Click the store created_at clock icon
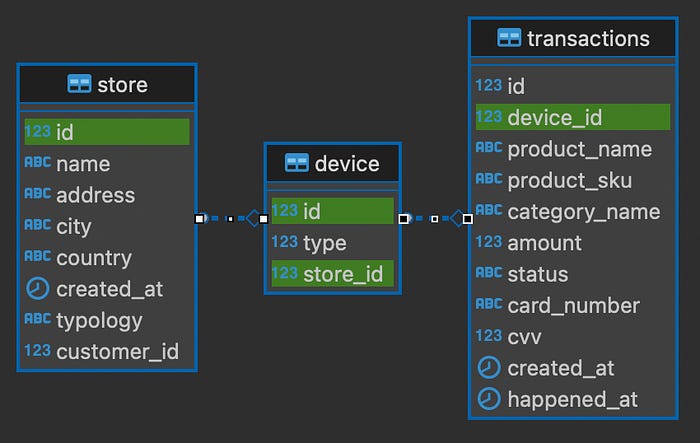 click(38, 288)
